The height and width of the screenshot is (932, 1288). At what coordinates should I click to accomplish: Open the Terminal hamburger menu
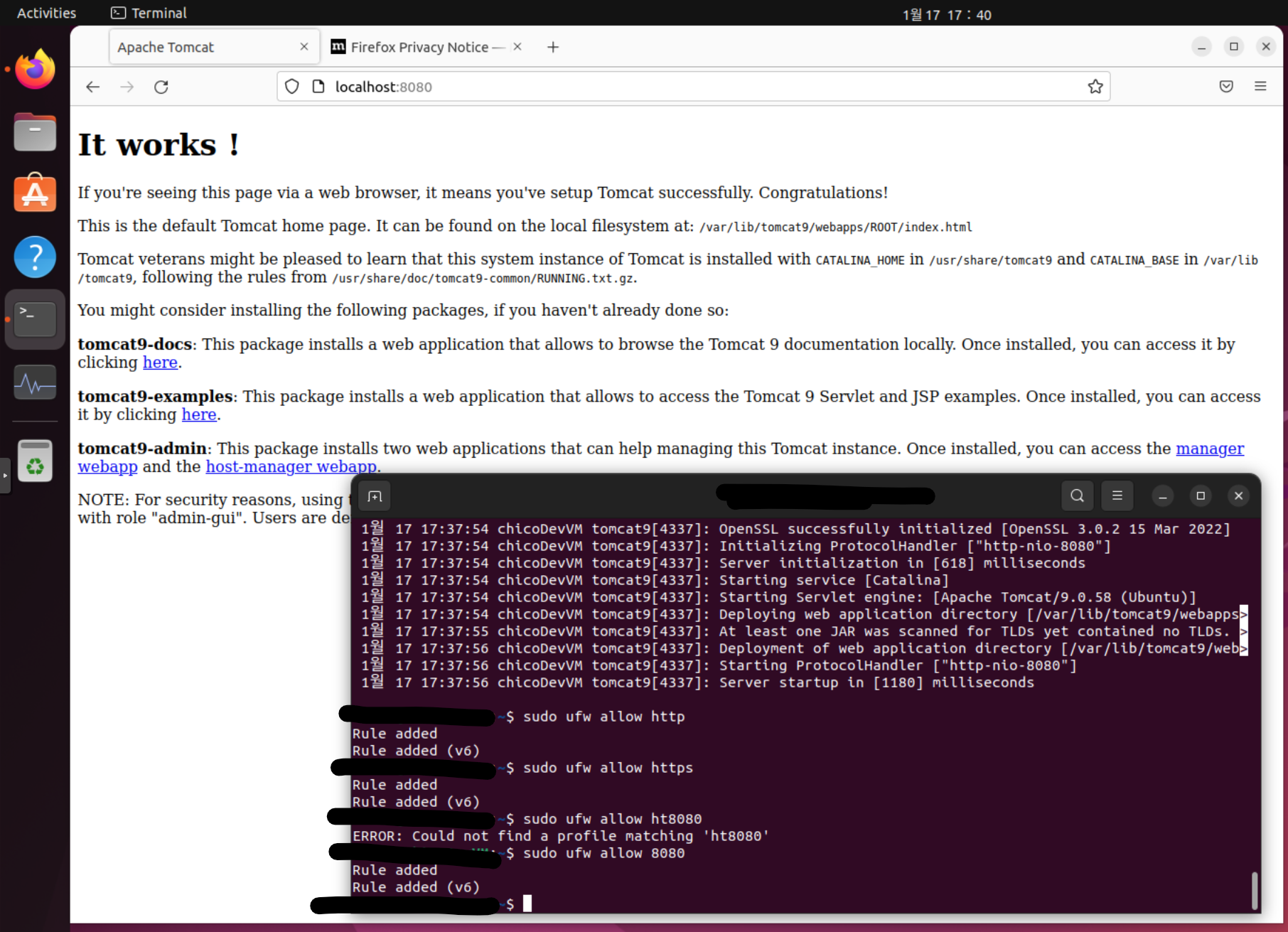[1117, 496]
